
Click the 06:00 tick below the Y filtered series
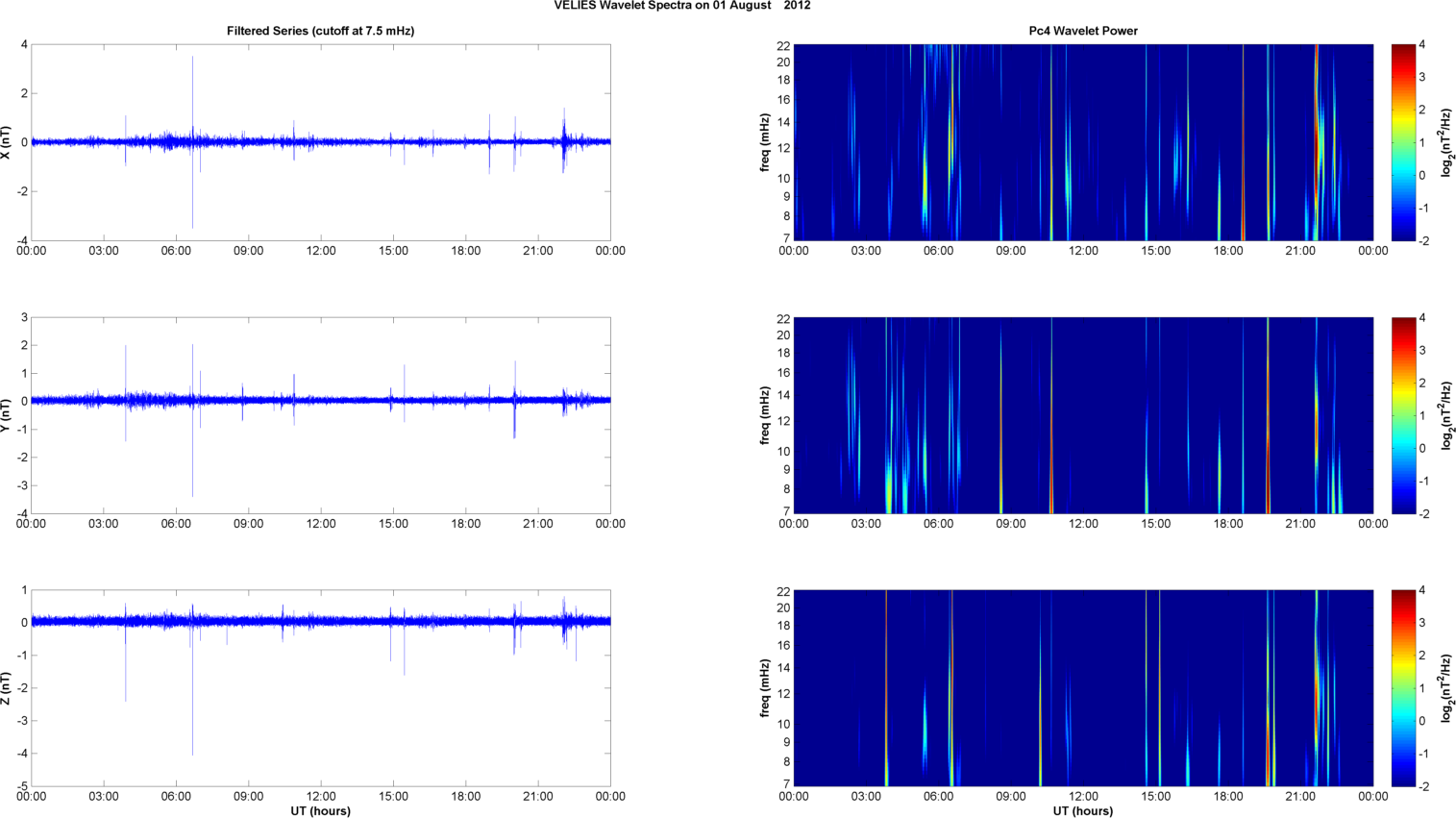tap(176, 524)
